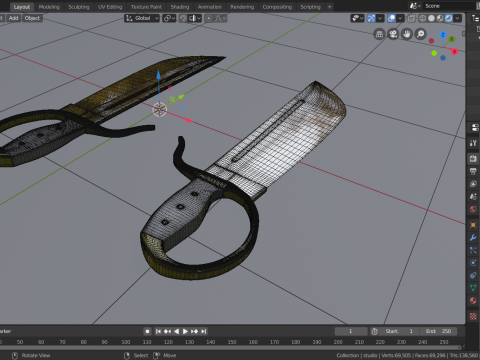Open the Render properties tab
The width and height of the screenshot is (480, 360).
click(x=473, y=158)
